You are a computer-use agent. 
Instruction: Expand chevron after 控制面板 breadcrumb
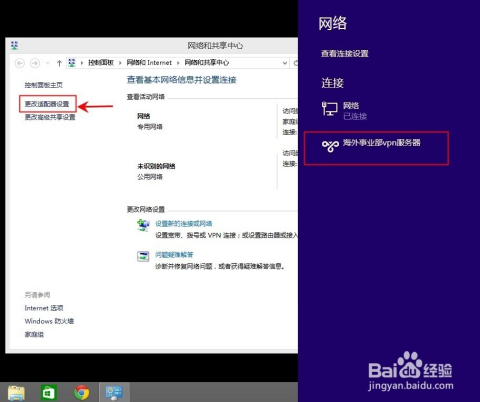pyautogui.click(x=120, y=63)
